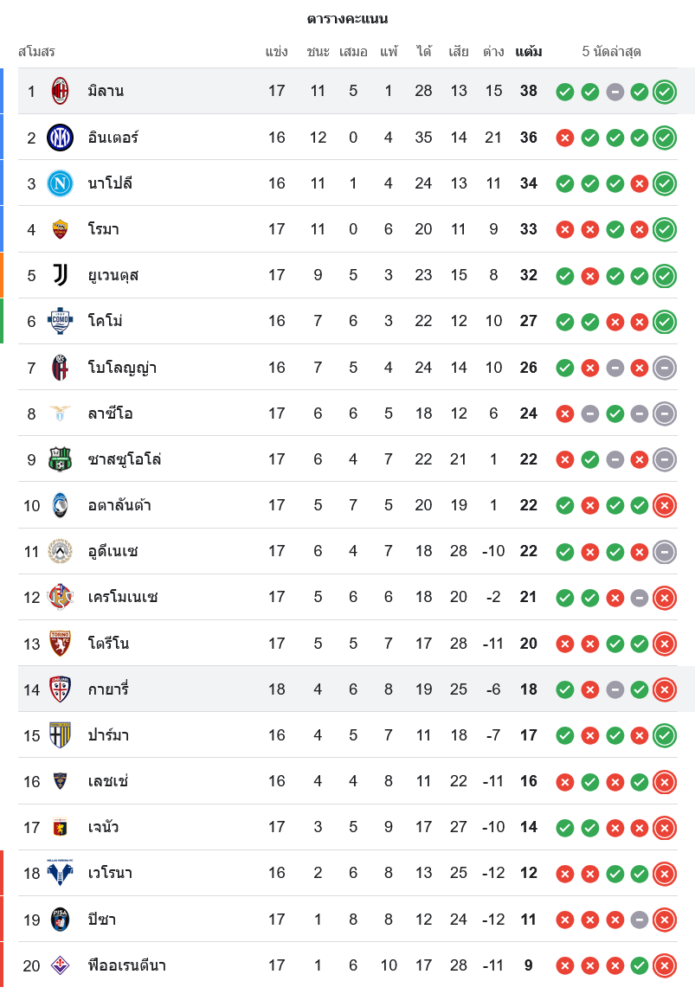Click มิลาน's latest circled win indicator
This screenshot has width=695, height=1000.
pyautogui.click(x=664, y=92)
